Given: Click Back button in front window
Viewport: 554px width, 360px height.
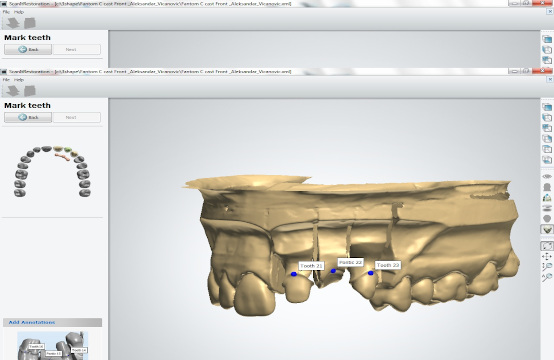Looking at the screenshot, I should 28,117.
